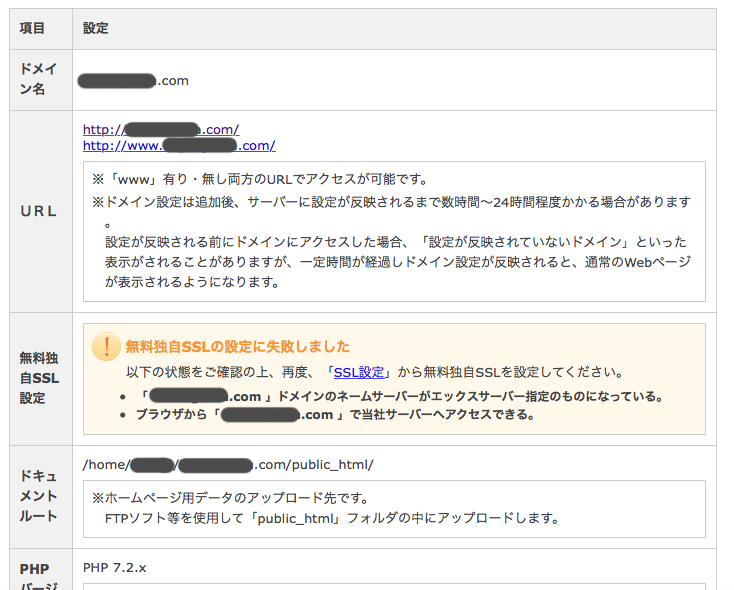This screenshot has width=734, height=590.
Task: Select the ドキュメントルート row label
Action: [39, 496]
